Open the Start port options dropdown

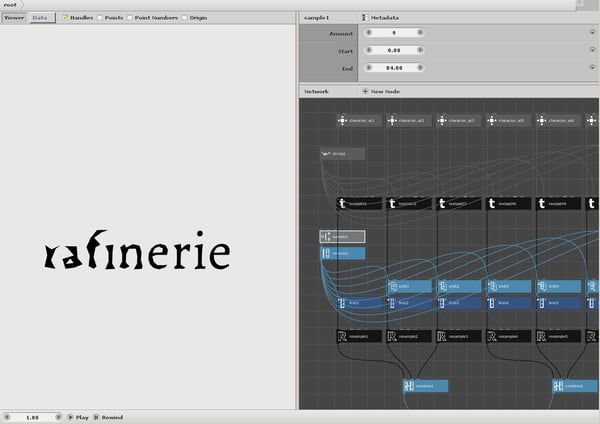click(592, 50)
